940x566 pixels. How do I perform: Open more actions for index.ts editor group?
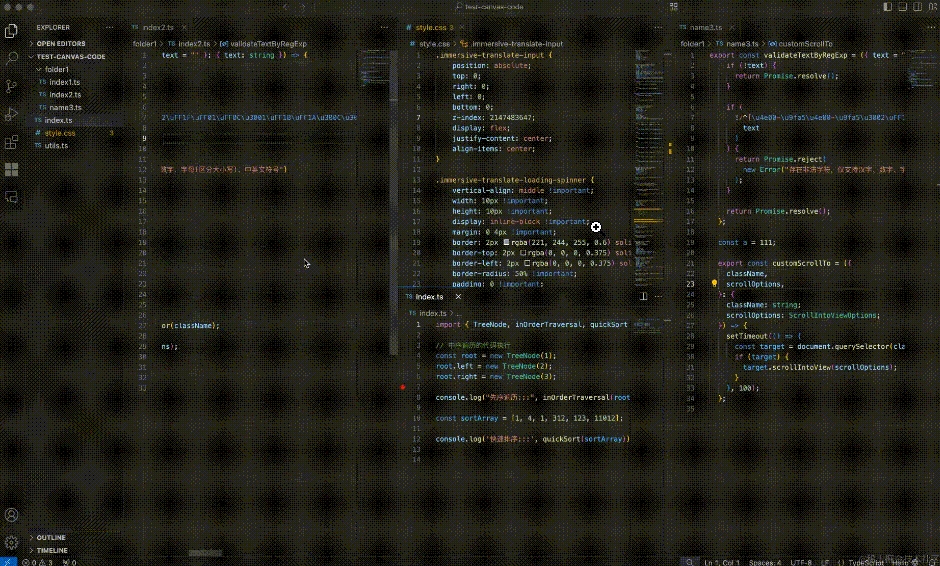click(658, 297)
